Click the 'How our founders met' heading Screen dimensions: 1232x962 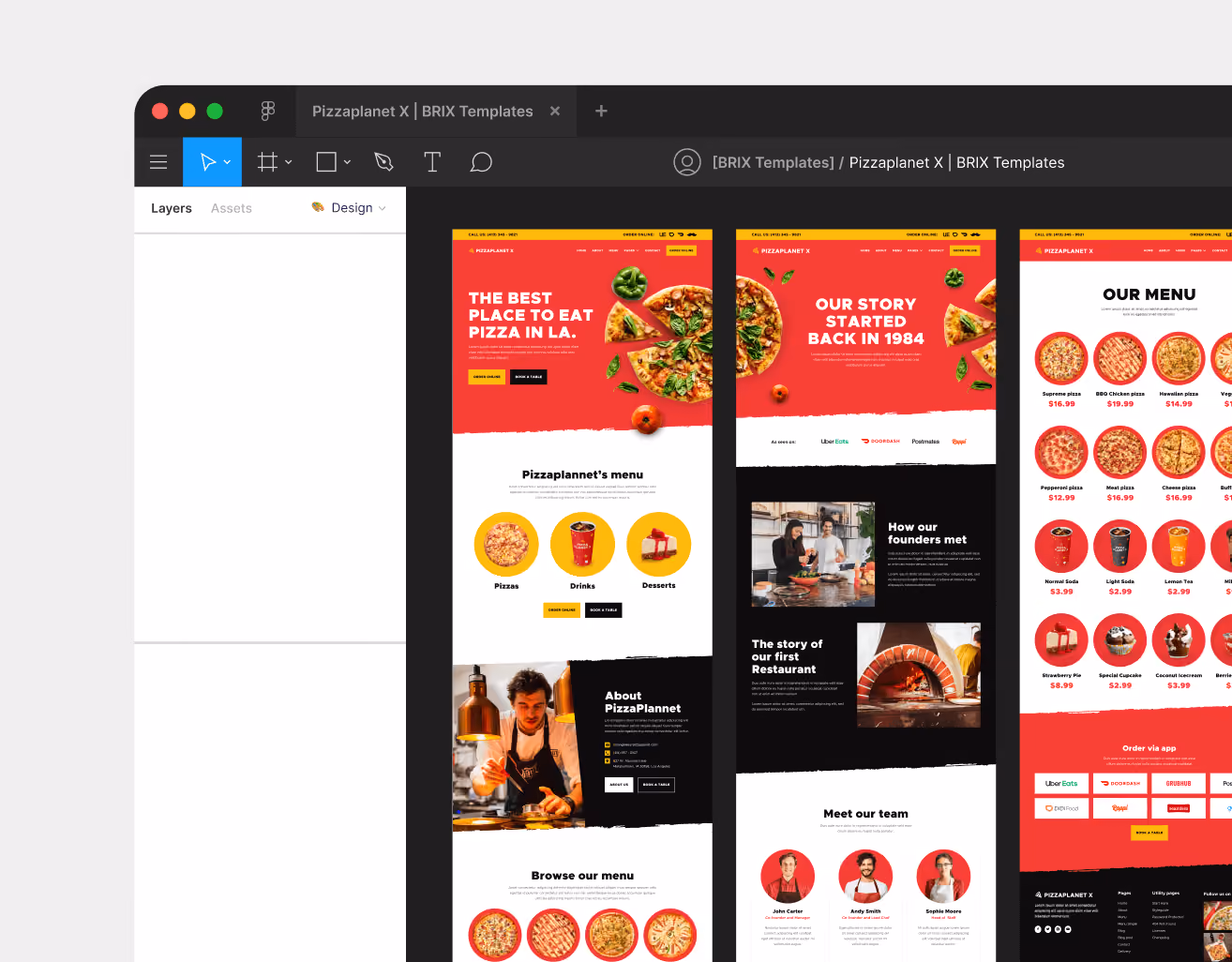[x=927, y=534]
